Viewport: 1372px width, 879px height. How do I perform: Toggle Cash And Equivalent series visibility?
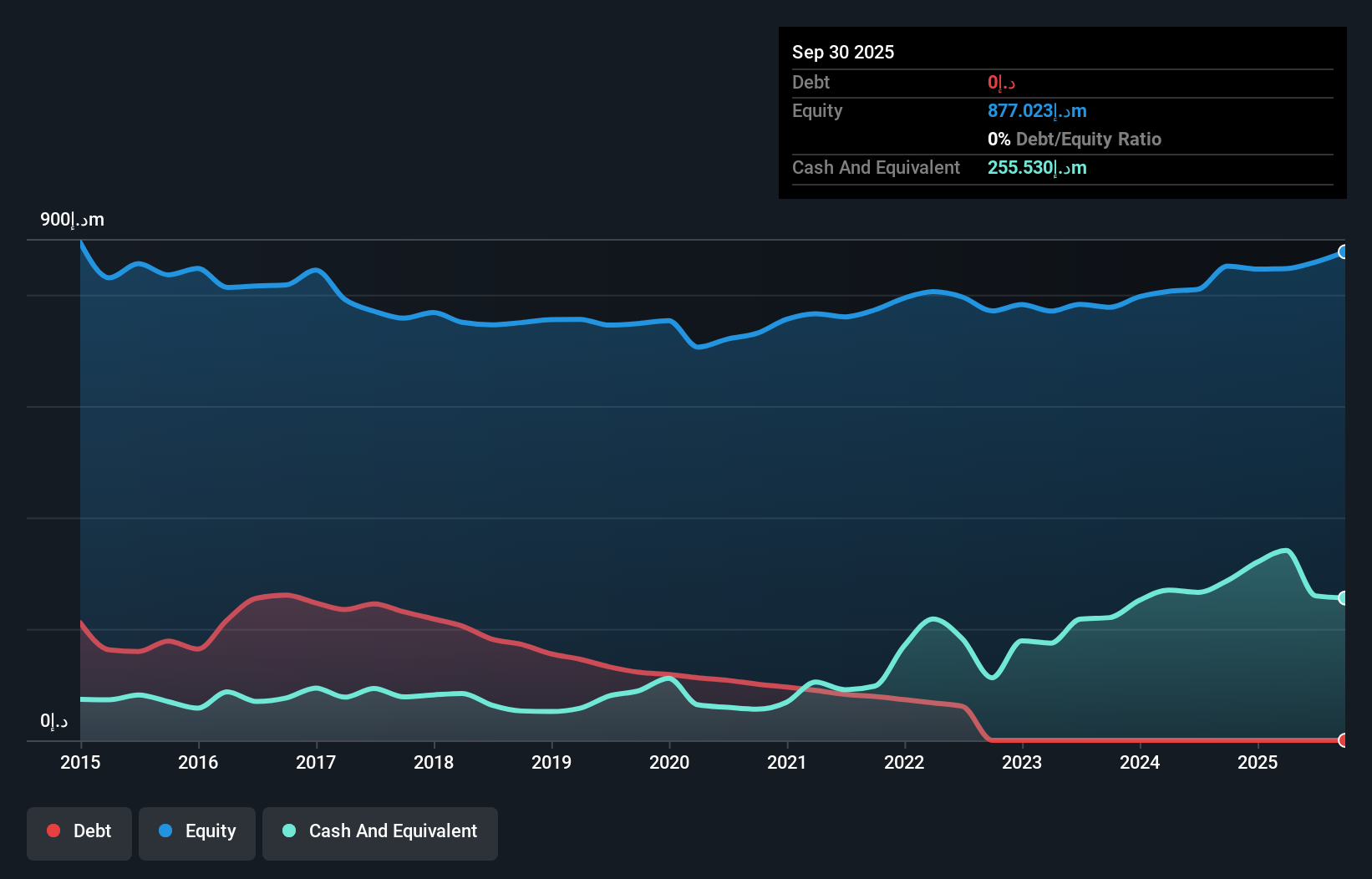pyautogui.click(x=380, y=833)
